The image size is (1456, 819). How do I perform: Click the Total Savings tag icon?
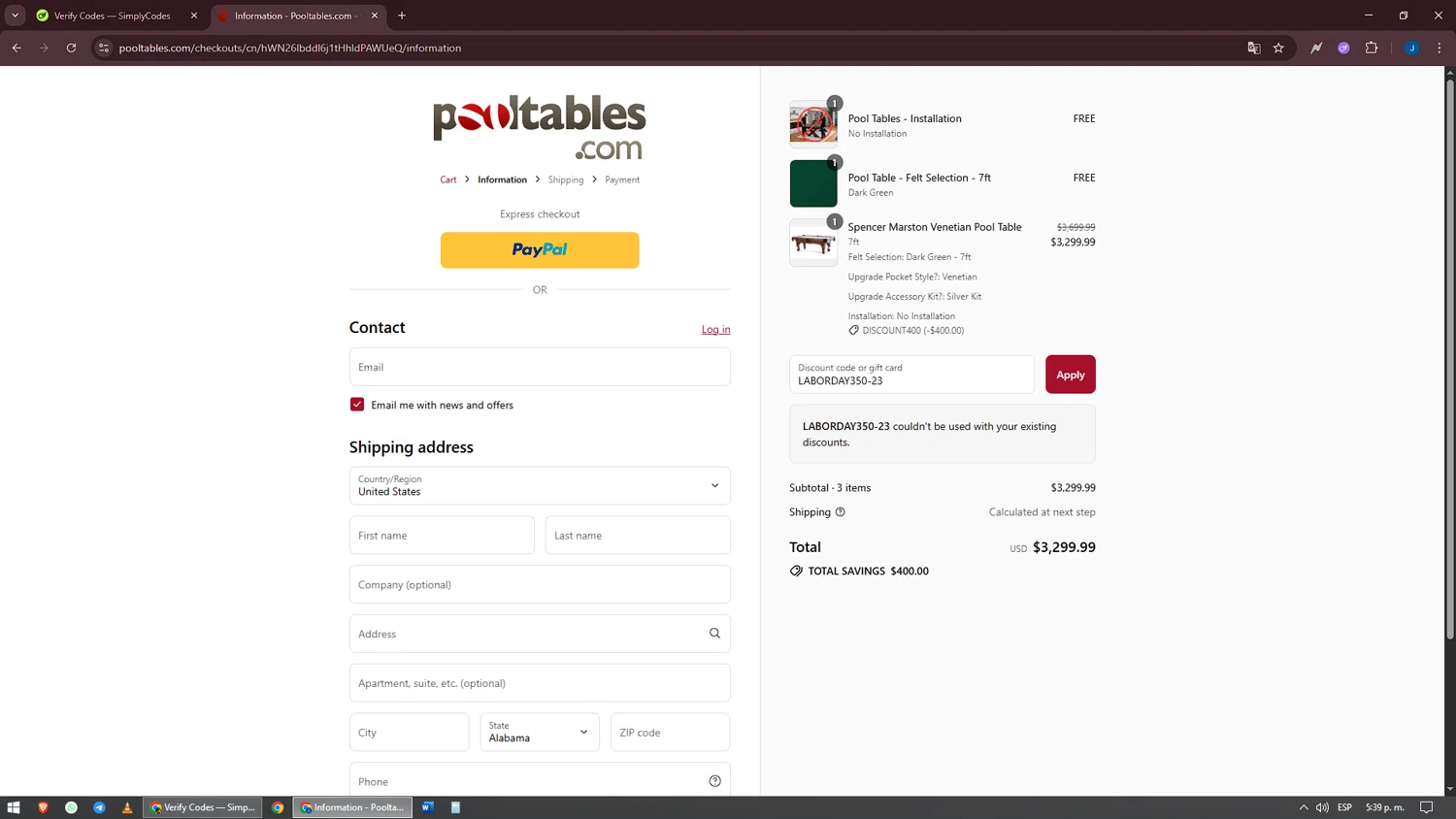tap(796, 571)
